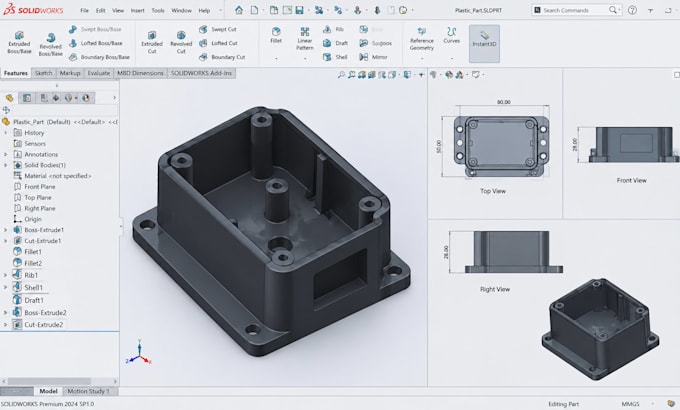Select the Rib feature tool
The width and height of the screenshot is (680, 410).
tap(333, 29)
